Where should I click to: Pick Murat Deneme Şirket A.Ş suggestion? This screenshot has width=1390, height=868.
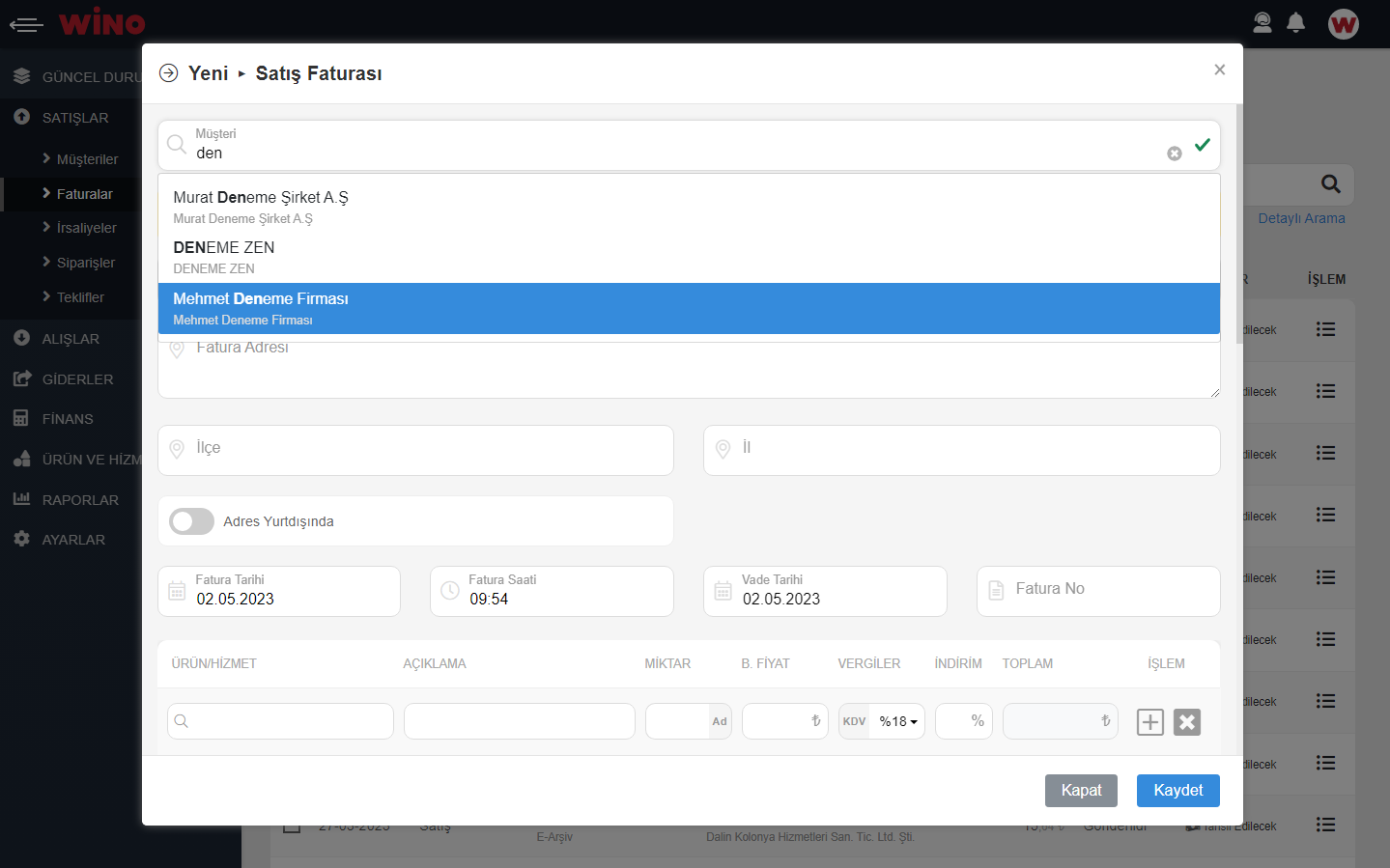(x=688, y=207)
